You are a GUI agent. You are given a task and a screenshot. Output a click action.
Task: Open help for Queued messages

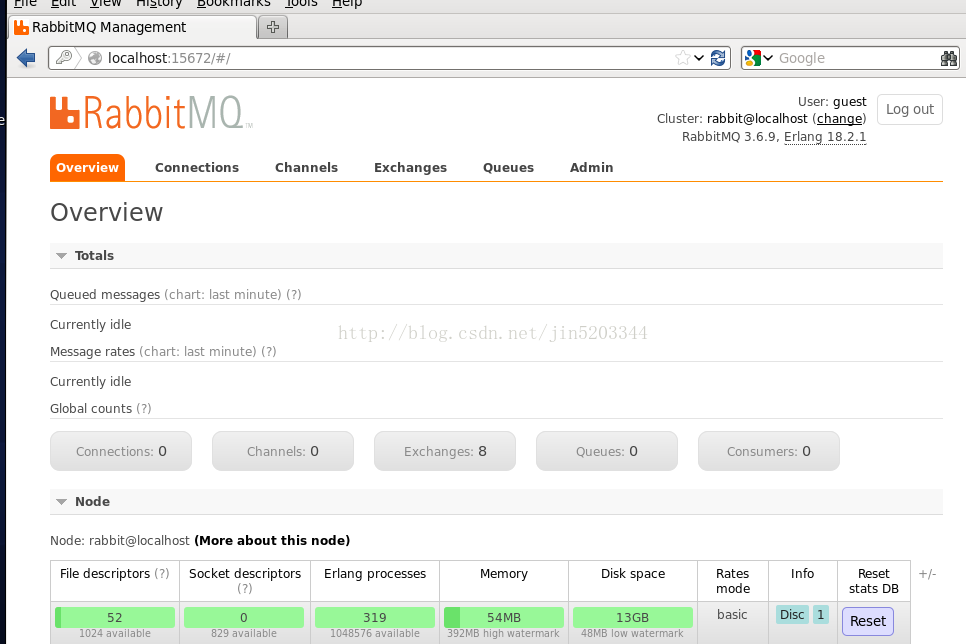coord(293,295)
